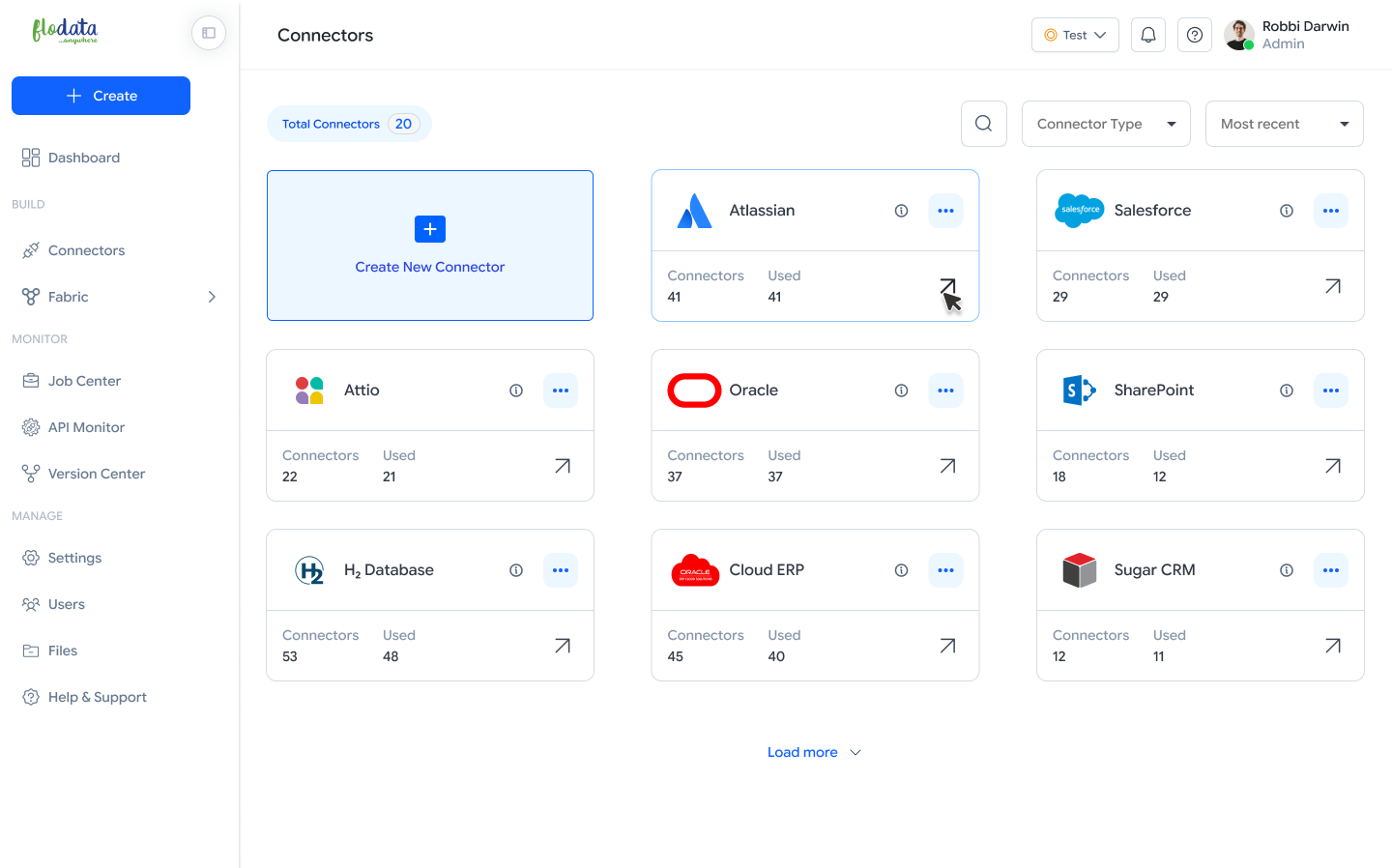Viewport: 1392px width, 868px height.
Task: Collapse the sidebar with the panel icon
Action: point(209,33)
